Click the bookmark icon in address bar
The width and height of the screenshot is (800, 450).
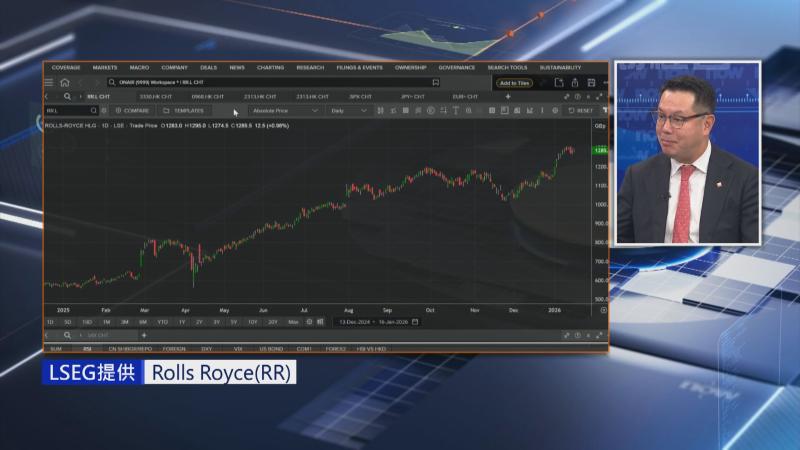436,83
